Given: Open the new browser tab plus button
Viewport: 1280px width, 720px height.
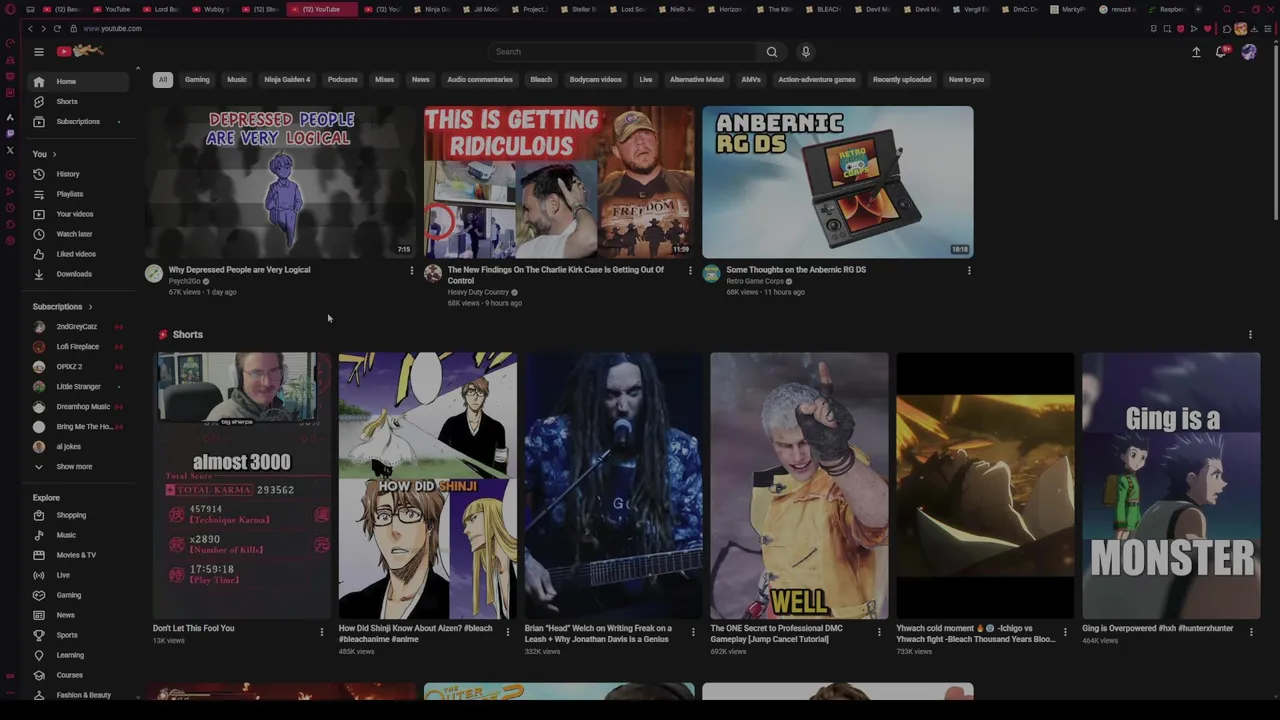Looking at the screenshot, I should pyautogui.click(x=1198, y=9).
